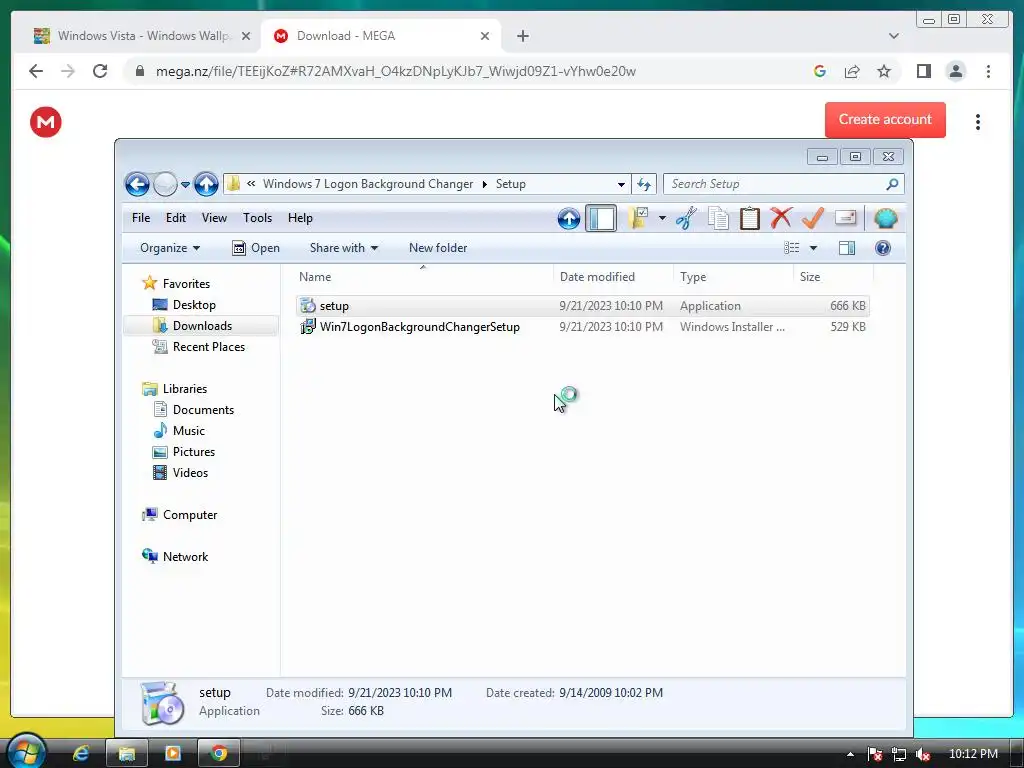Toggle the preview pane button
Viewport: 1024px width, 768px height.
click(847, 248)
